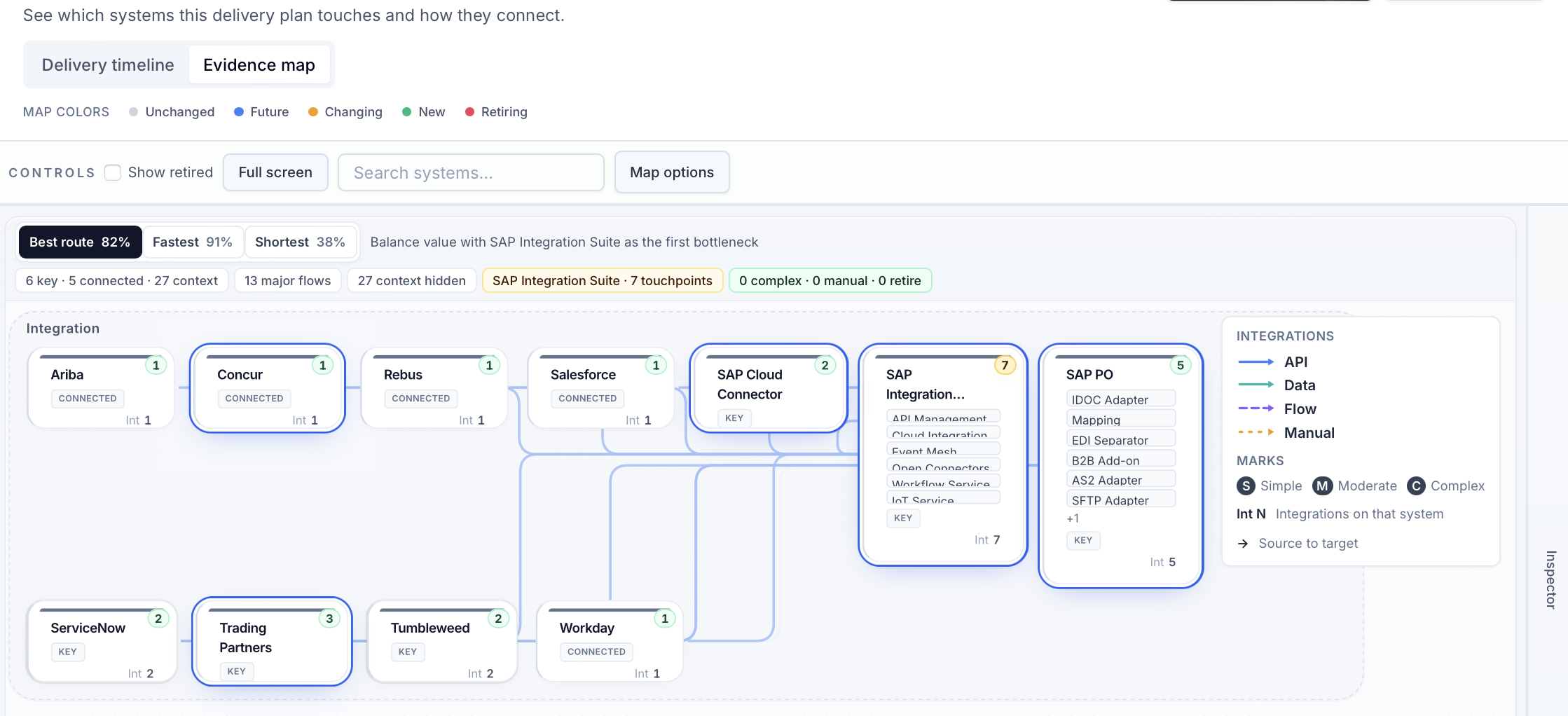
Task: Click the badge 5 on SAP PO card
Action: pyautogui.click(x=1181, y=365)
